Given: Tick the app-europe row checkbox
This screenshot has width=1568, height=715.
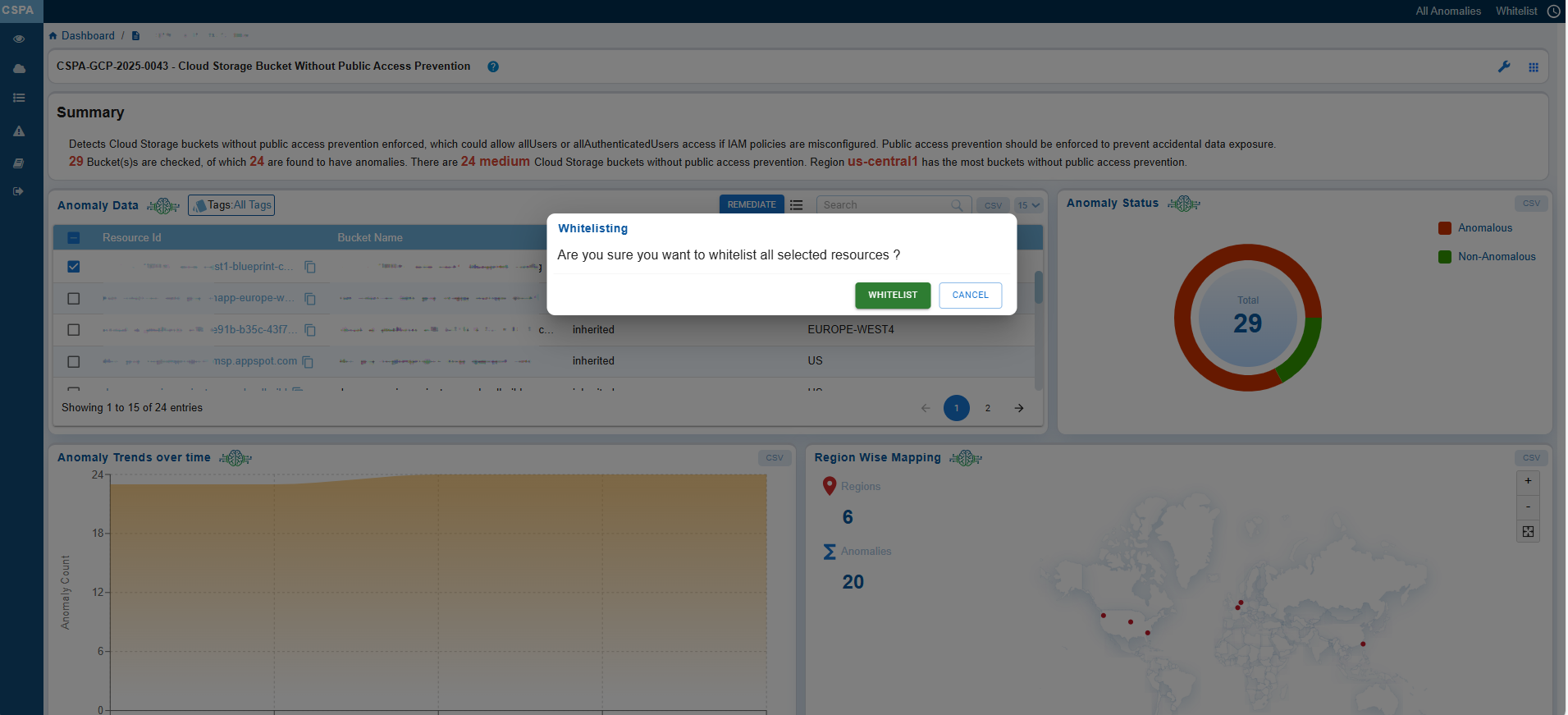Looking at the screenshot, I should click(x=74, y=299).
